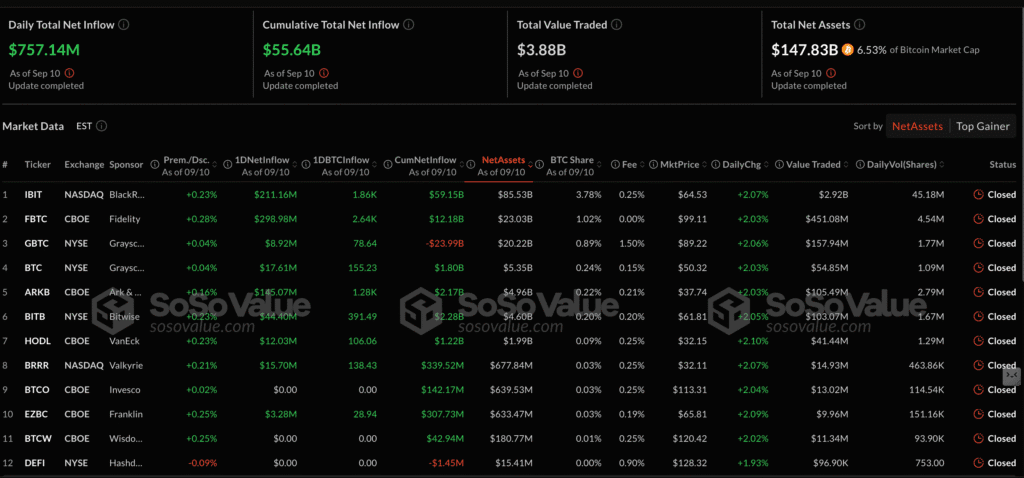Open the Total Value Traded info icon
This screenshot has width=1024, height=478.
pyautogui.click(x=617, y=24)
